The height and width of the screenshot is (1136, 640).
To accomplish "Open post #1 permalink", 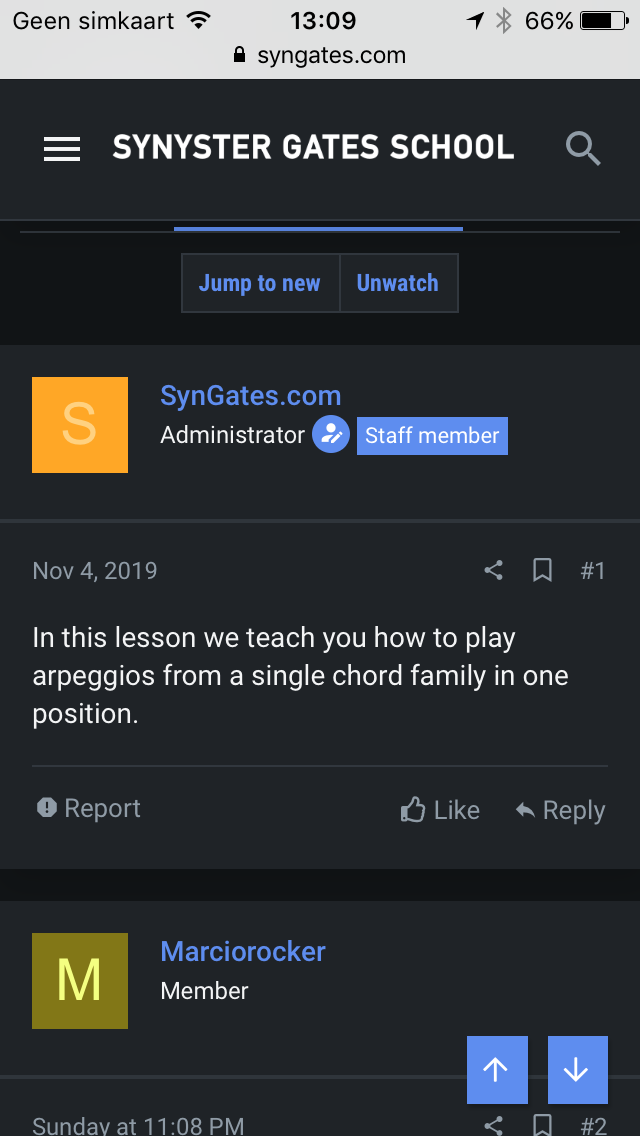I will [593, 571].
